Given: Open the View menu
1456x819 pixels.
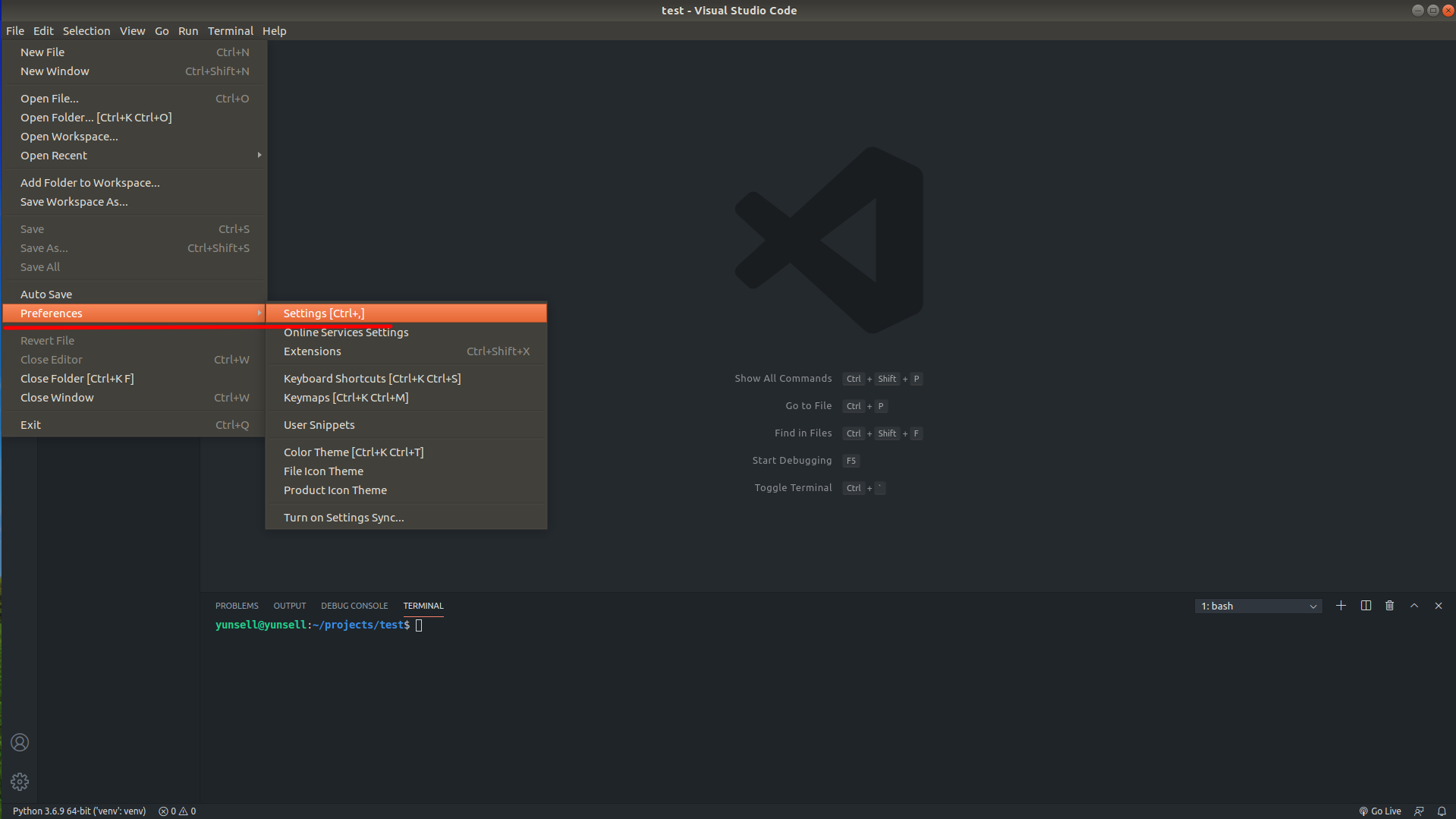Looking at the screenshot, I should (132, 31).
